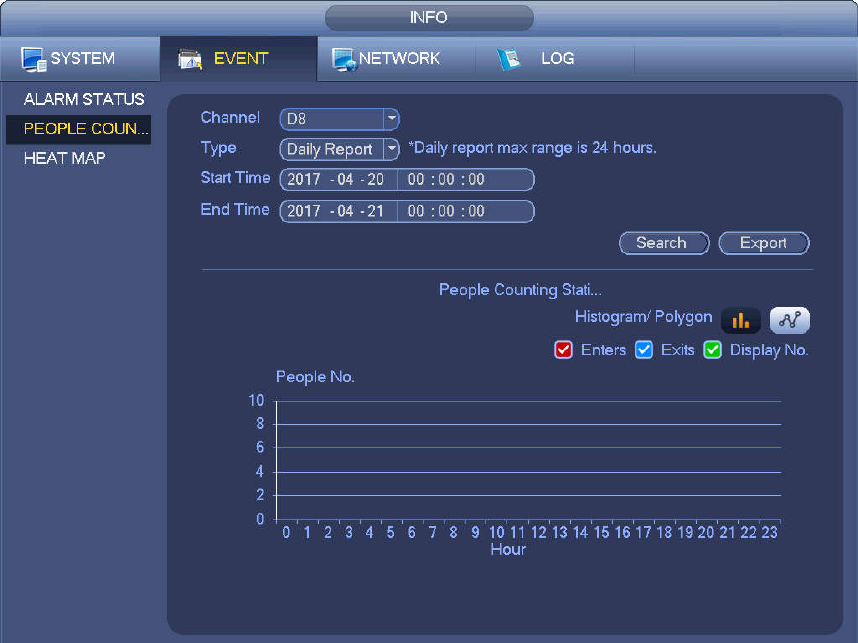Viewport: 858px width, 643px height.
Task: Open the EVENT tab label
Action: (241, 59)
